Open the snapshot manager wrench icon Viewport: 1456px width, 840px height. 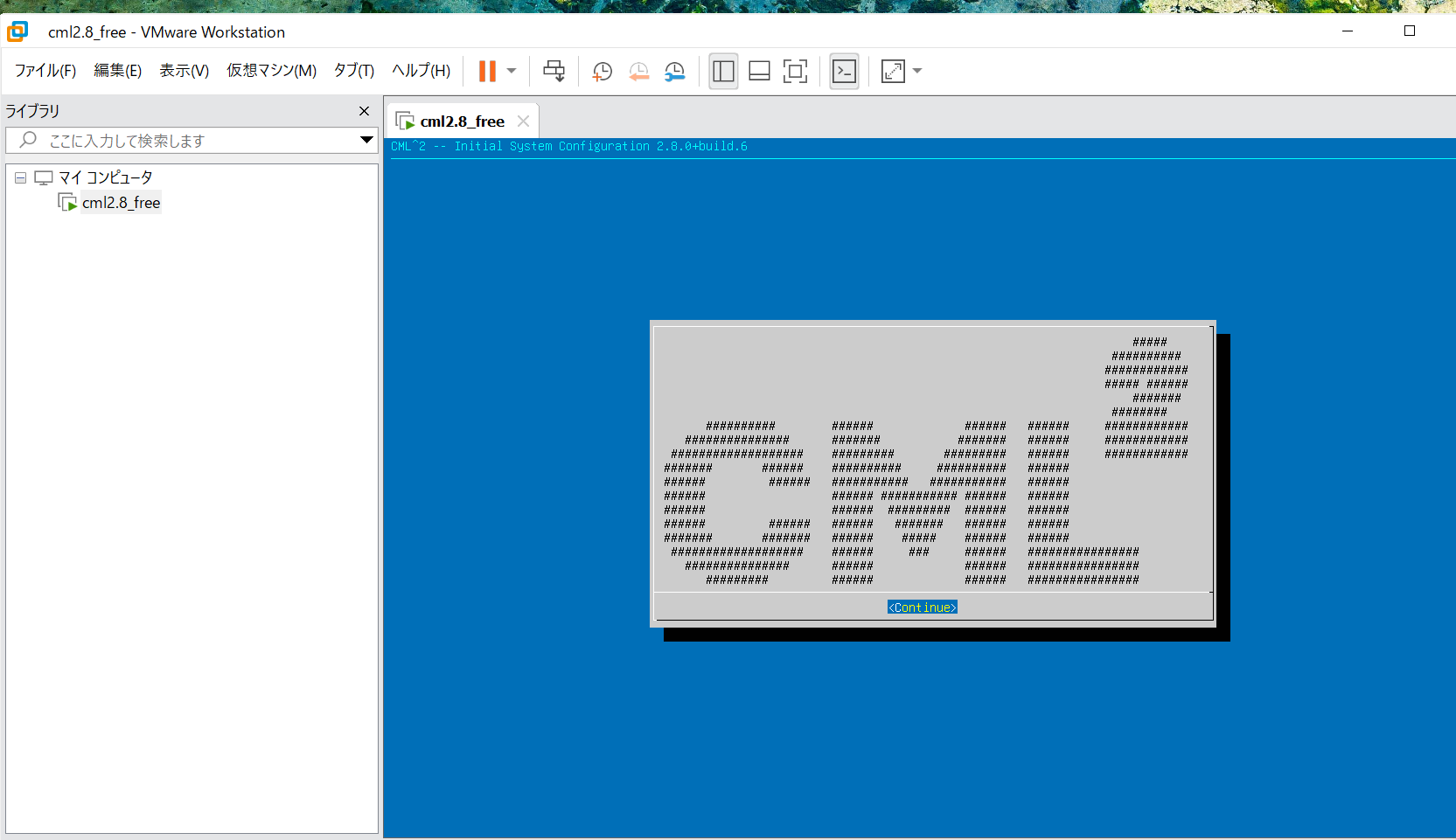pos(675,72)
